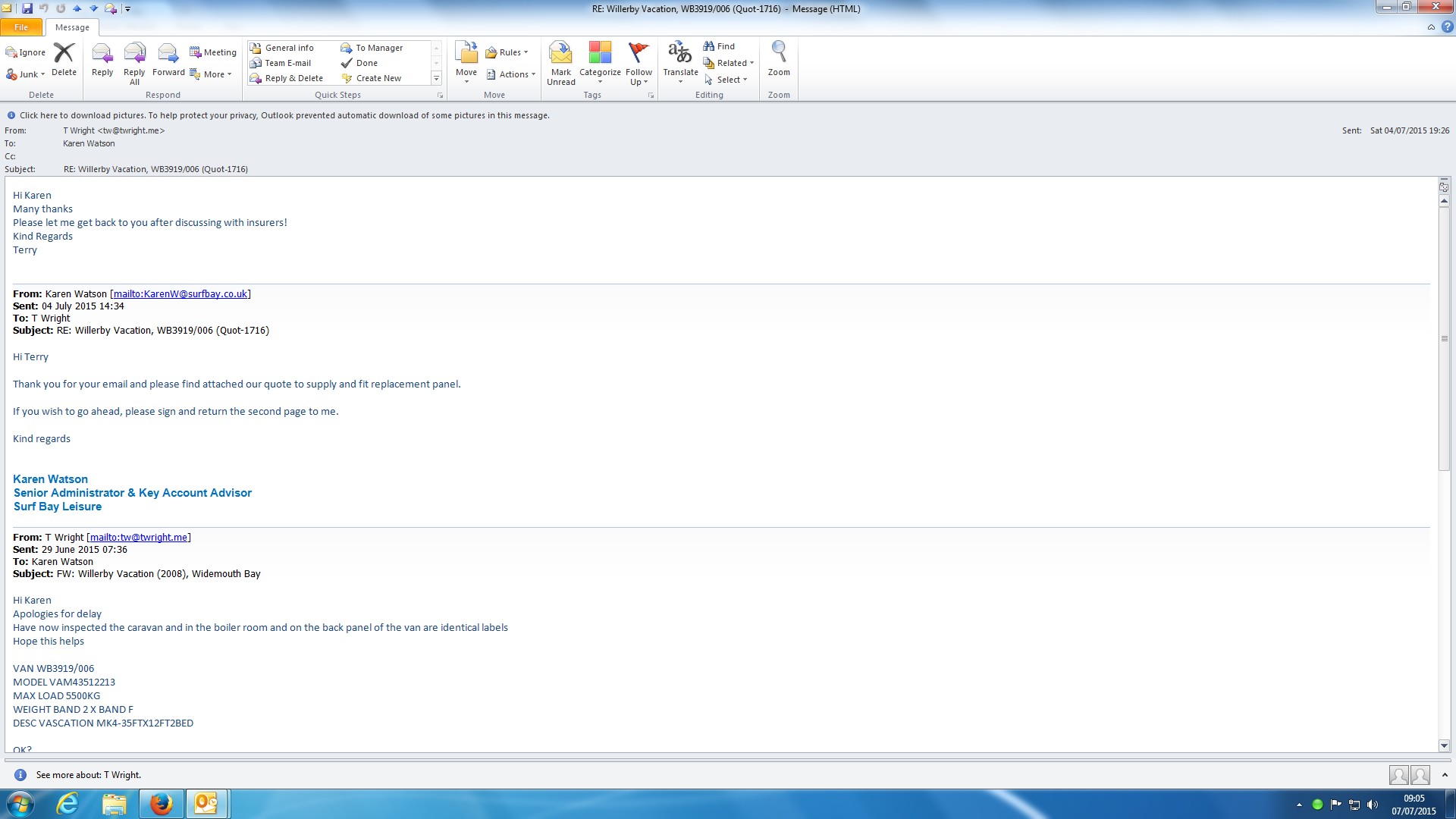The width and height of the screenshot is (1456, 819).
Task: Click the KarenW@surfbay.co.uk mailto link
Action: (180, 294)
